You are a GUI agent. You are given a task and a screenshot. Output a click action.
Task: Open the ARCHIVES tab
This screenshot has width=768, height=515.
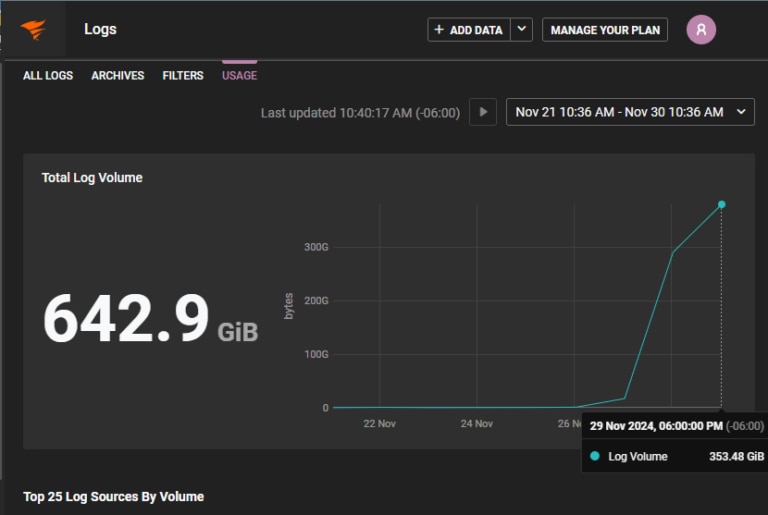118,75
